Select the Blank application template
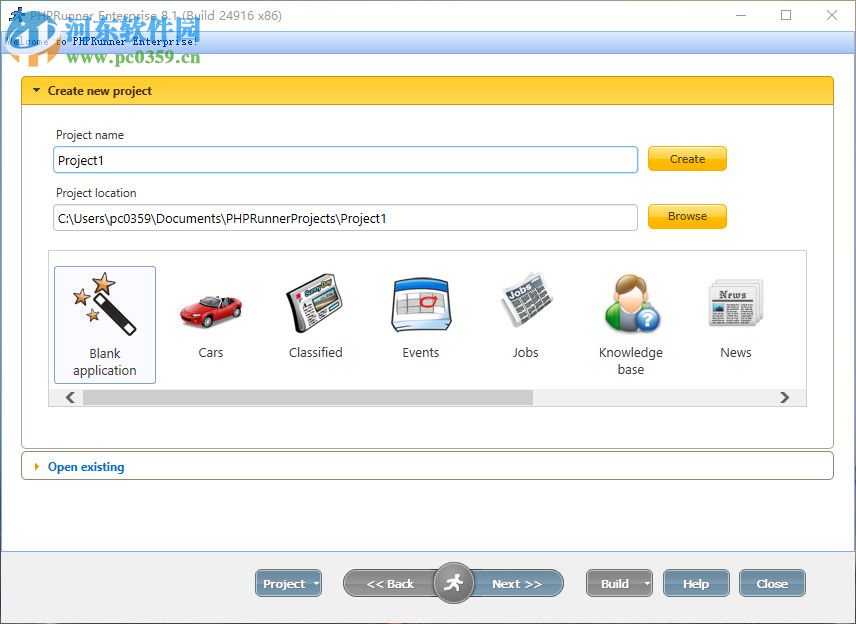Screen dimensions: 856x624 click(104, 320)
